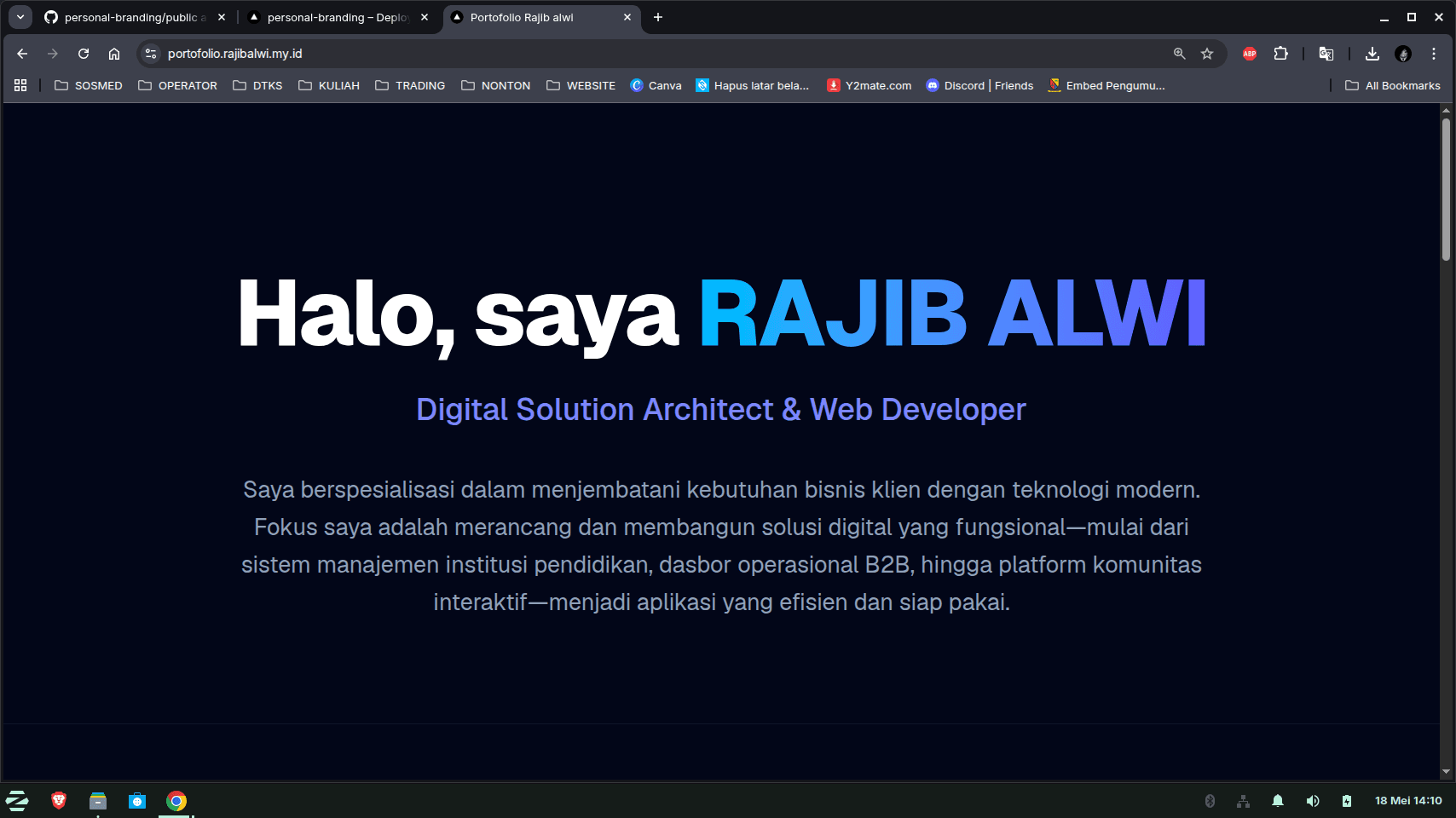Open the Chrome three-dot menu
Viewport: 1456px width, 818px height.
[x=1434, y=54]
